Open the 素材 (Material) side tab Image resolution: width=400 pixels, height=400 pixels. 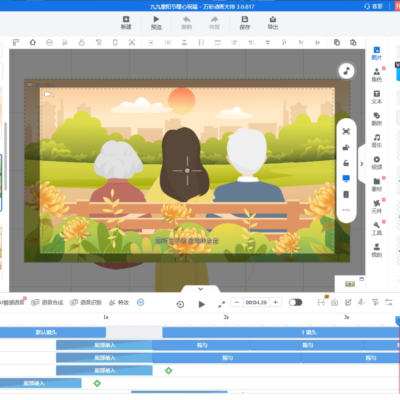tap(377, 185)
